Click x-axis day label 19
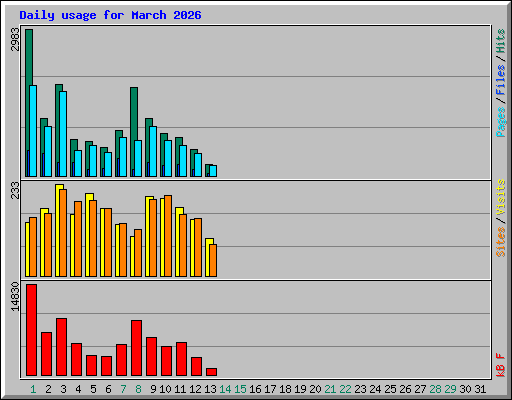The height and width of the screenshot is (400, 512). click(300, 389)
